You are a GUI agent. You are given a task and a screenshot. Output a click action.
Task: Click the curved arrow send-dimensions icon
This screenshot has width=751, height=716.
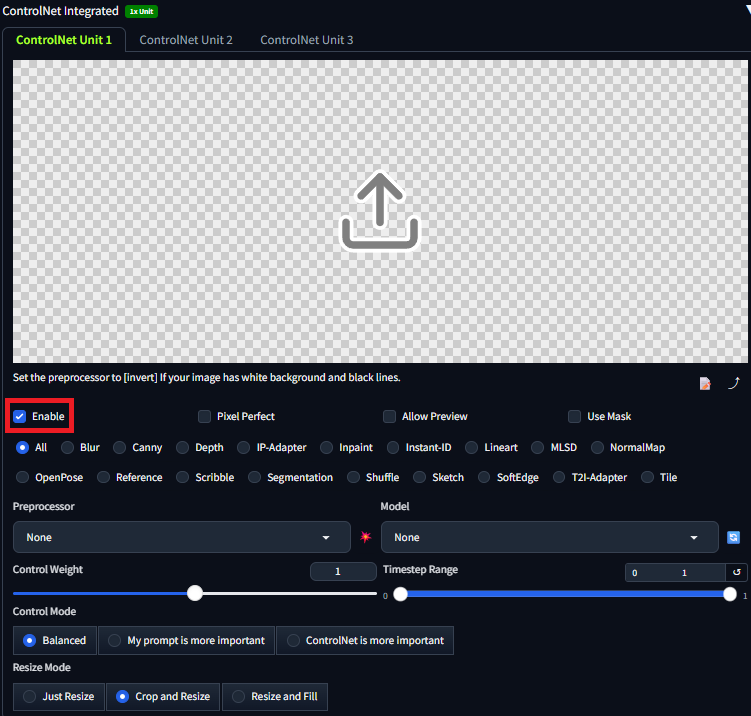tap(733, 383)
